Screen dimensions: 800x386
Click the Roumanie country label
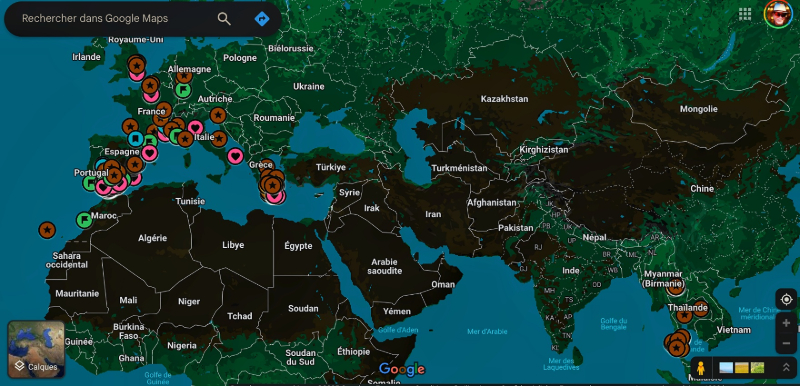coord(274,118)
